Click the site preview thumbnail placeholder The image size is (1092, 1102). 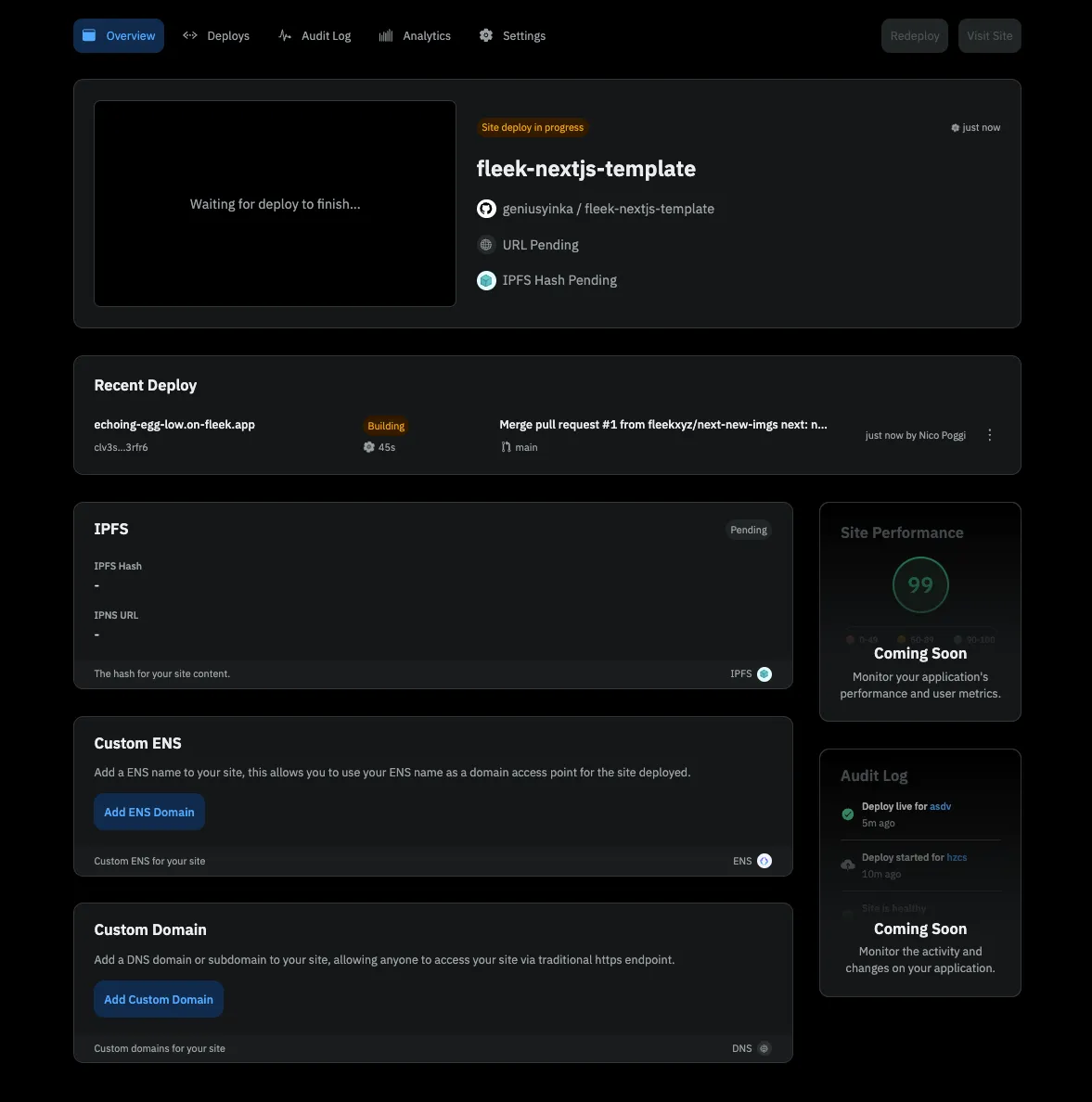[x=275, y=203]
